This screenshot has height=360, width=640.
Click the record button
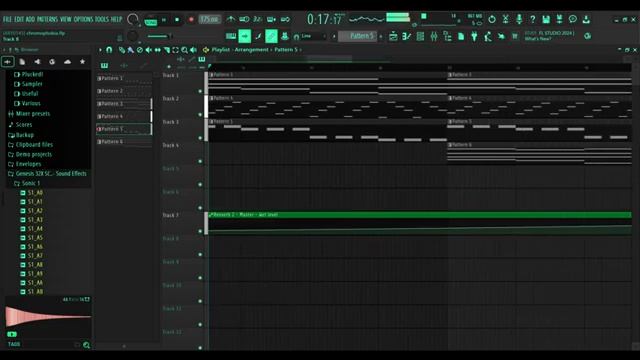191,20
